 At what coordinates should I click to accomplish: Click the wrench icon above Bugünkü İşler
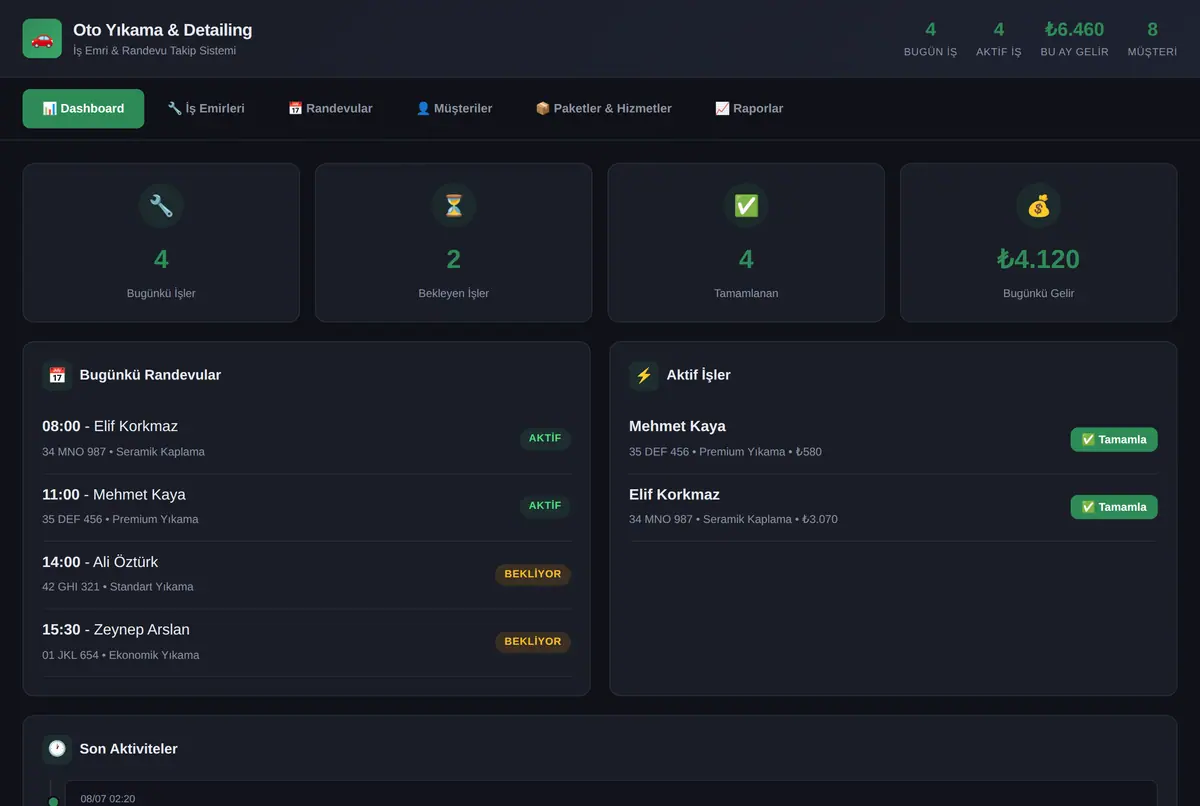click(x=161, y=206)
